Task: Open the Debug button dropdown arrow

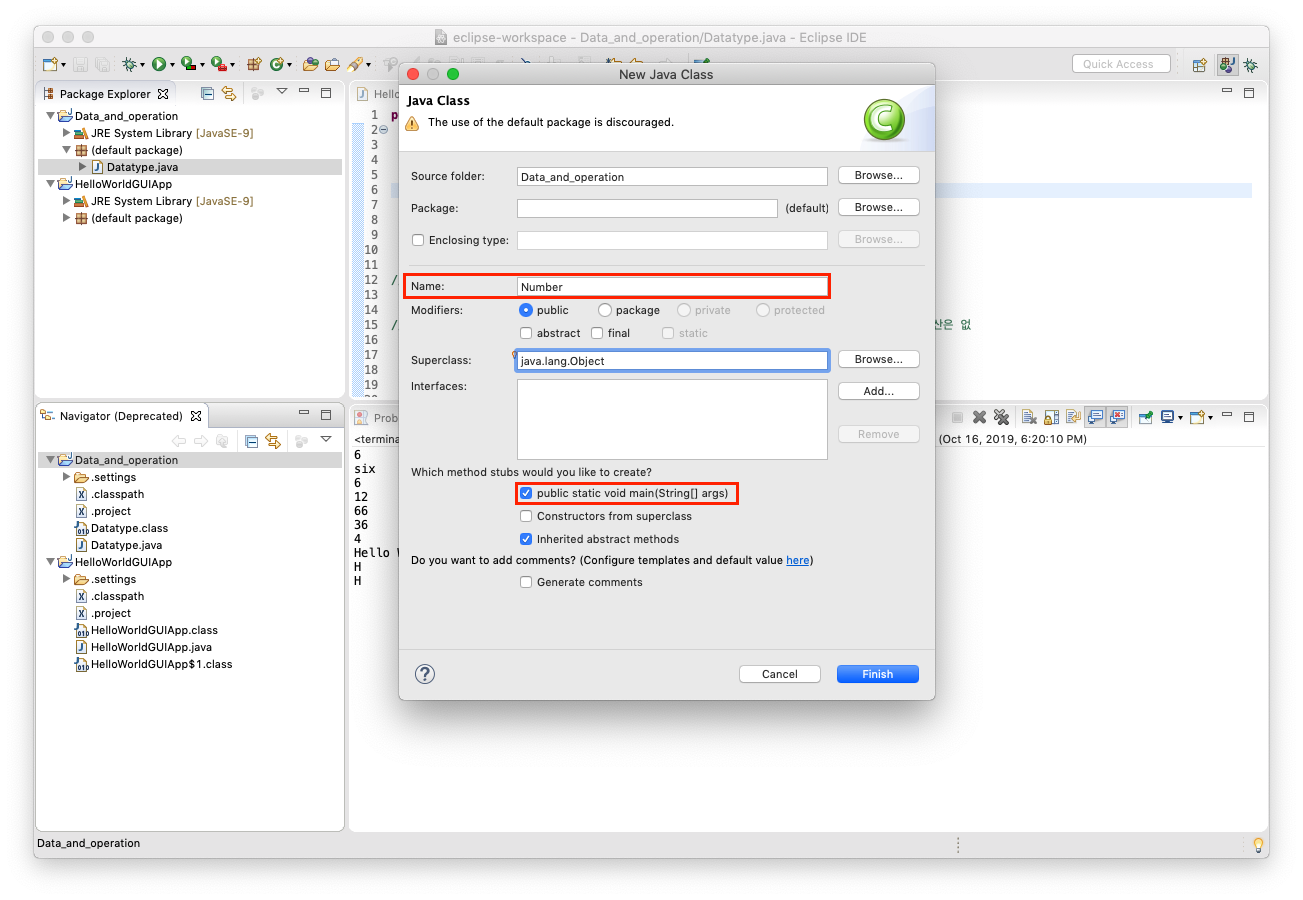Action: [143, 65]
